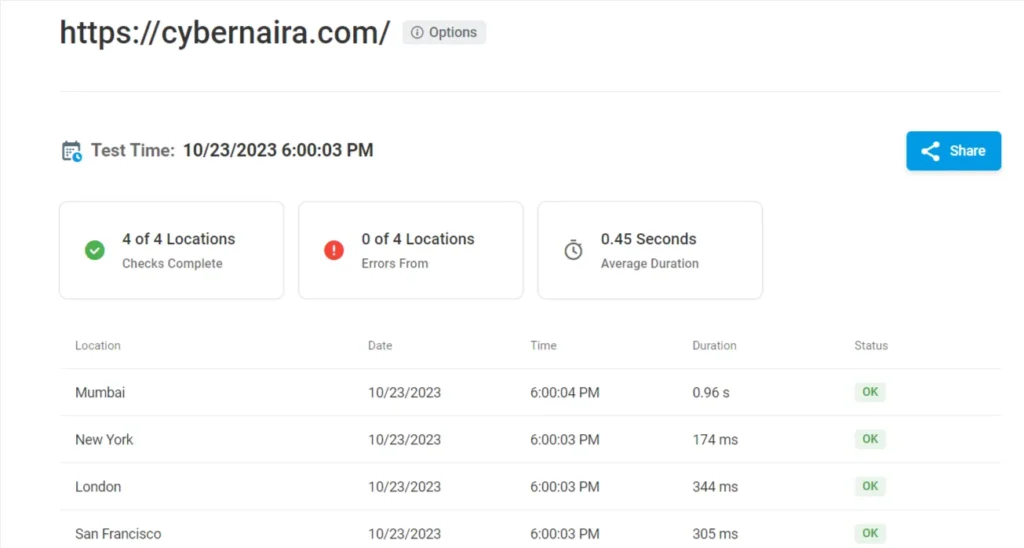1024x548 pixels.
Task: Select the London location row
Action: tap(530, 487)
